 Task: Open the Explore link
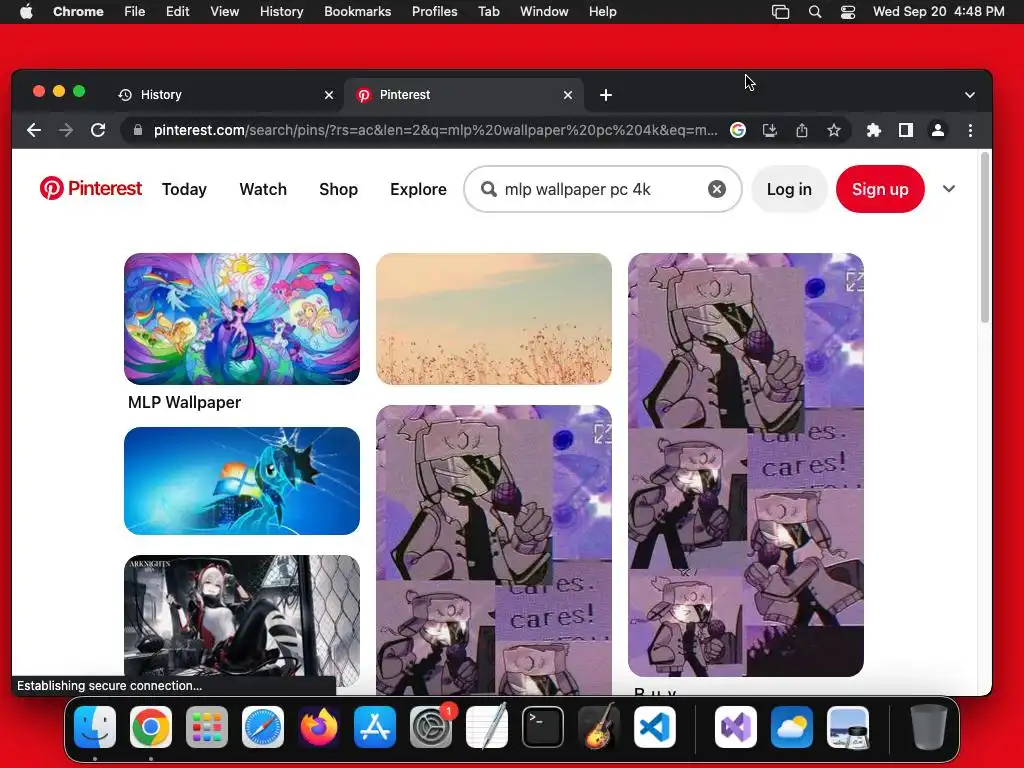[x=419, y=189]
